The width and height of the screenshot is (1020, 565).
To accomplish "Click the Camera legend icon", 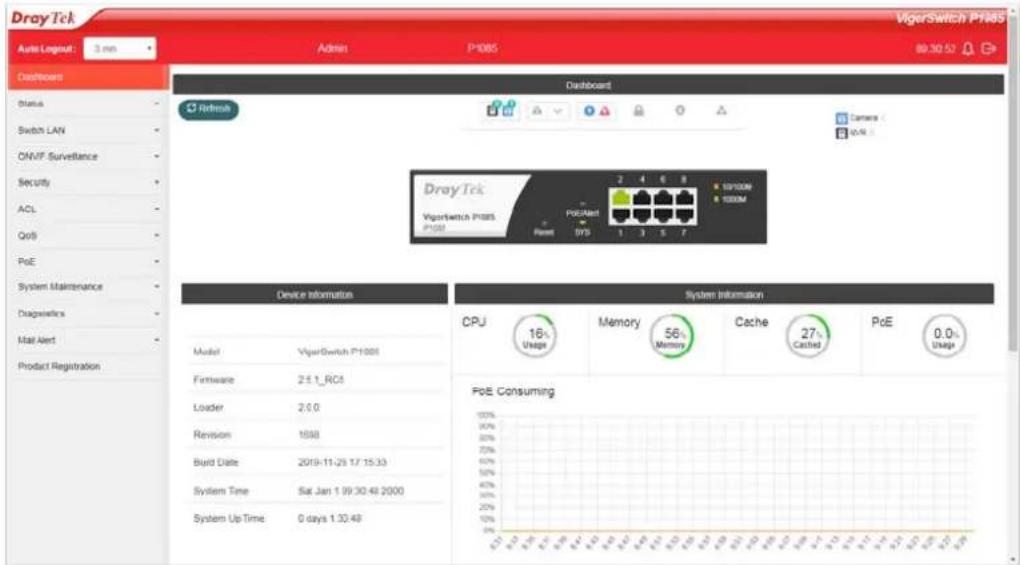I will pos(841,118).
